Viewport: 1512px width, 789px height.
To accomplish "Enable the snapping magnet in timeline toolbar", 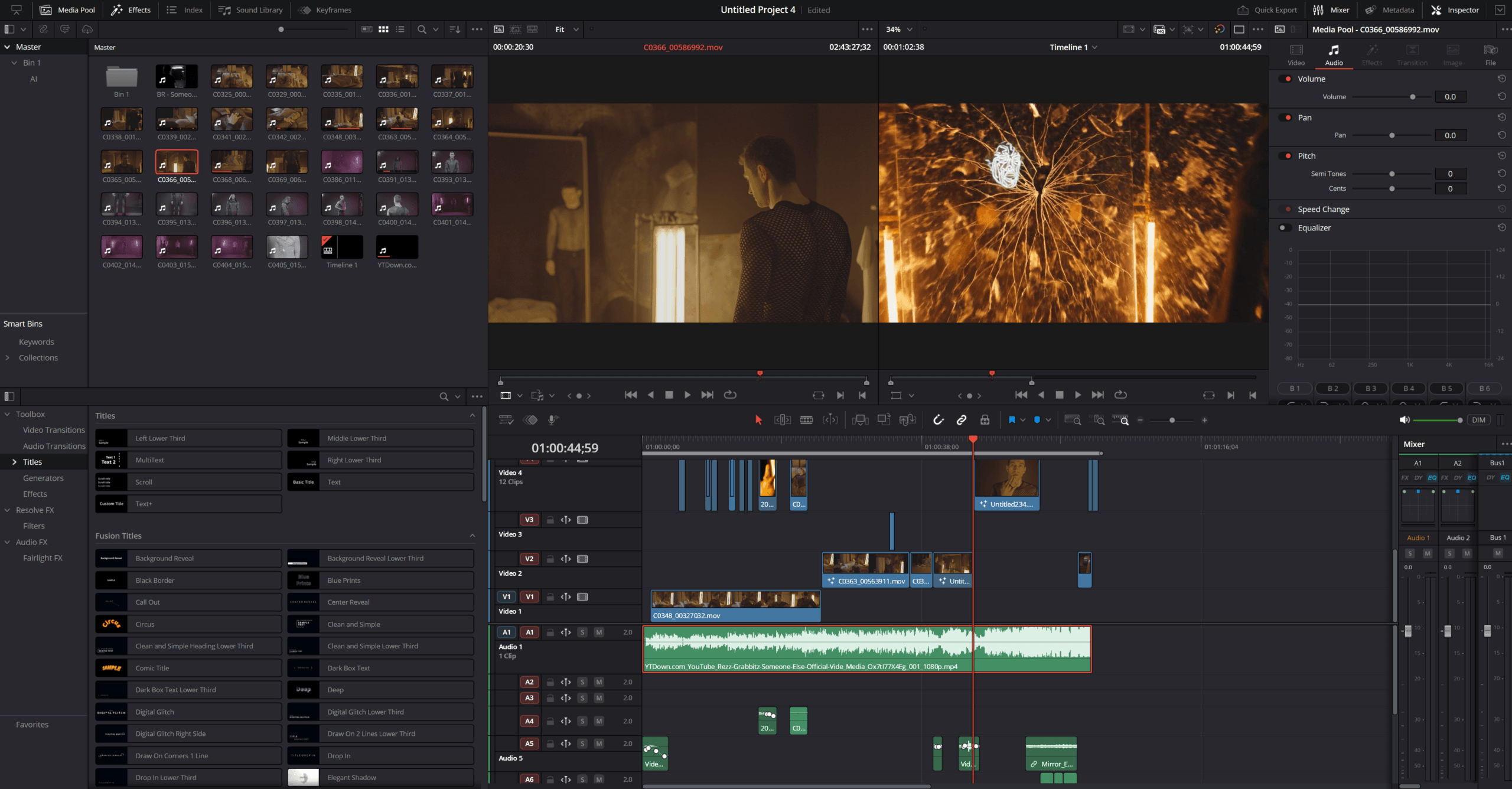I will coord(939,419).
